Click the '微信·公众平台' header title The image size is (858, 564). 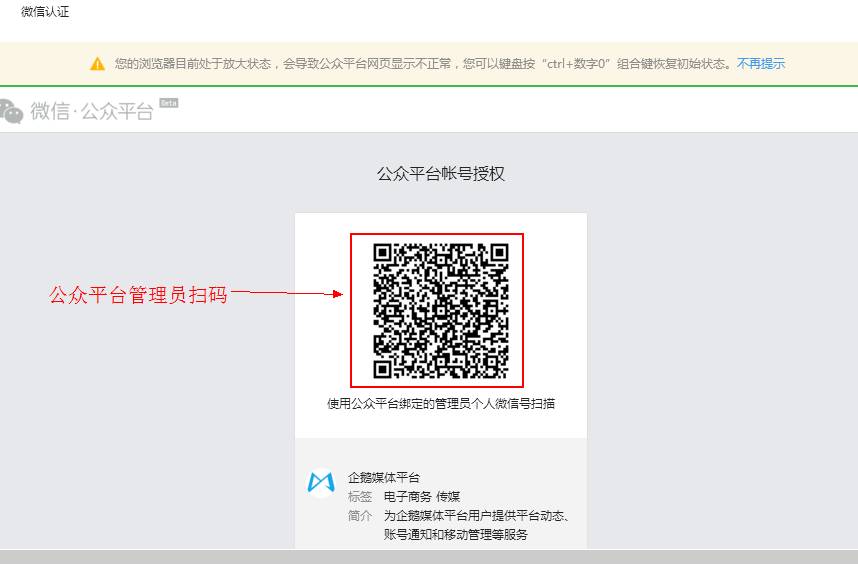[91, 112]
